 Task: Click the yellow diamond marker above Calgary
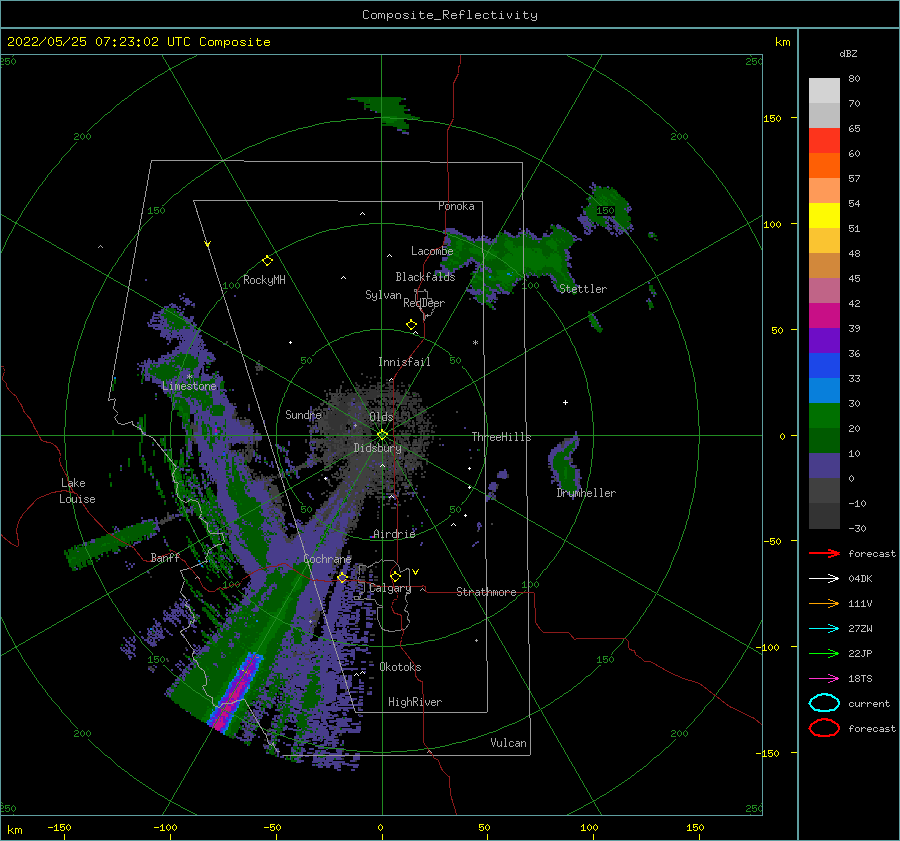pyautogui.click(x=395, y=576)
